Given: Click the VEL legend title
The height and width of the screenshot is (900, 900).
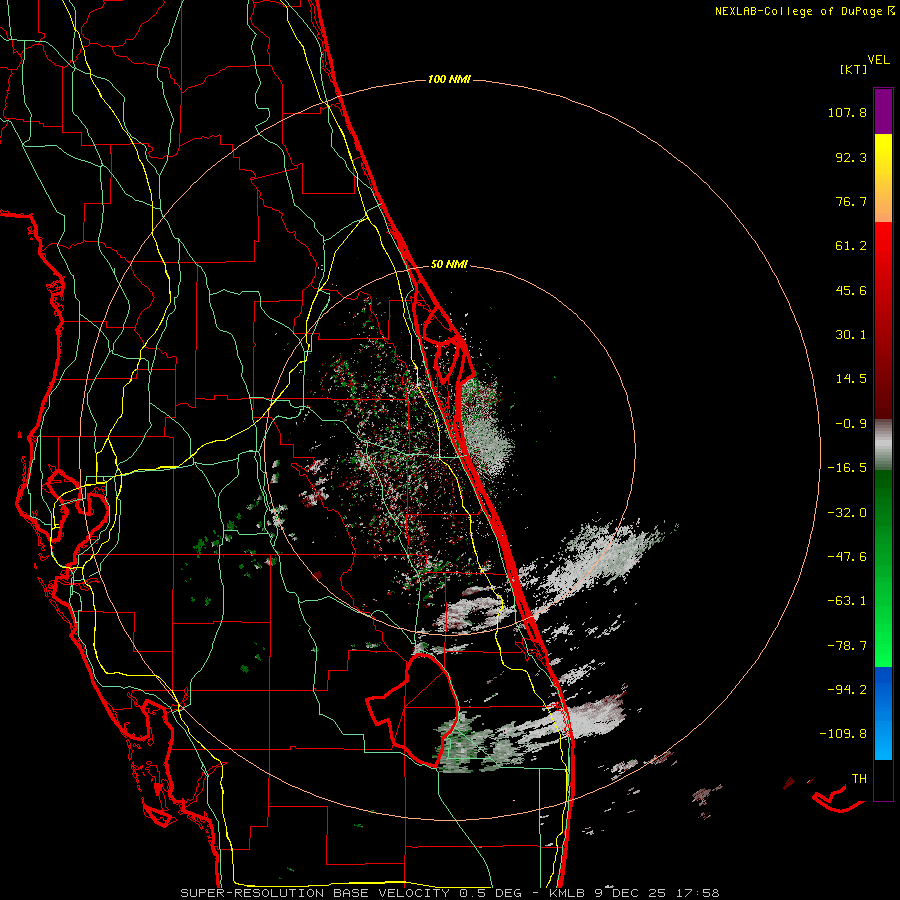Looking at the screenshot, I should click(878, 60).
